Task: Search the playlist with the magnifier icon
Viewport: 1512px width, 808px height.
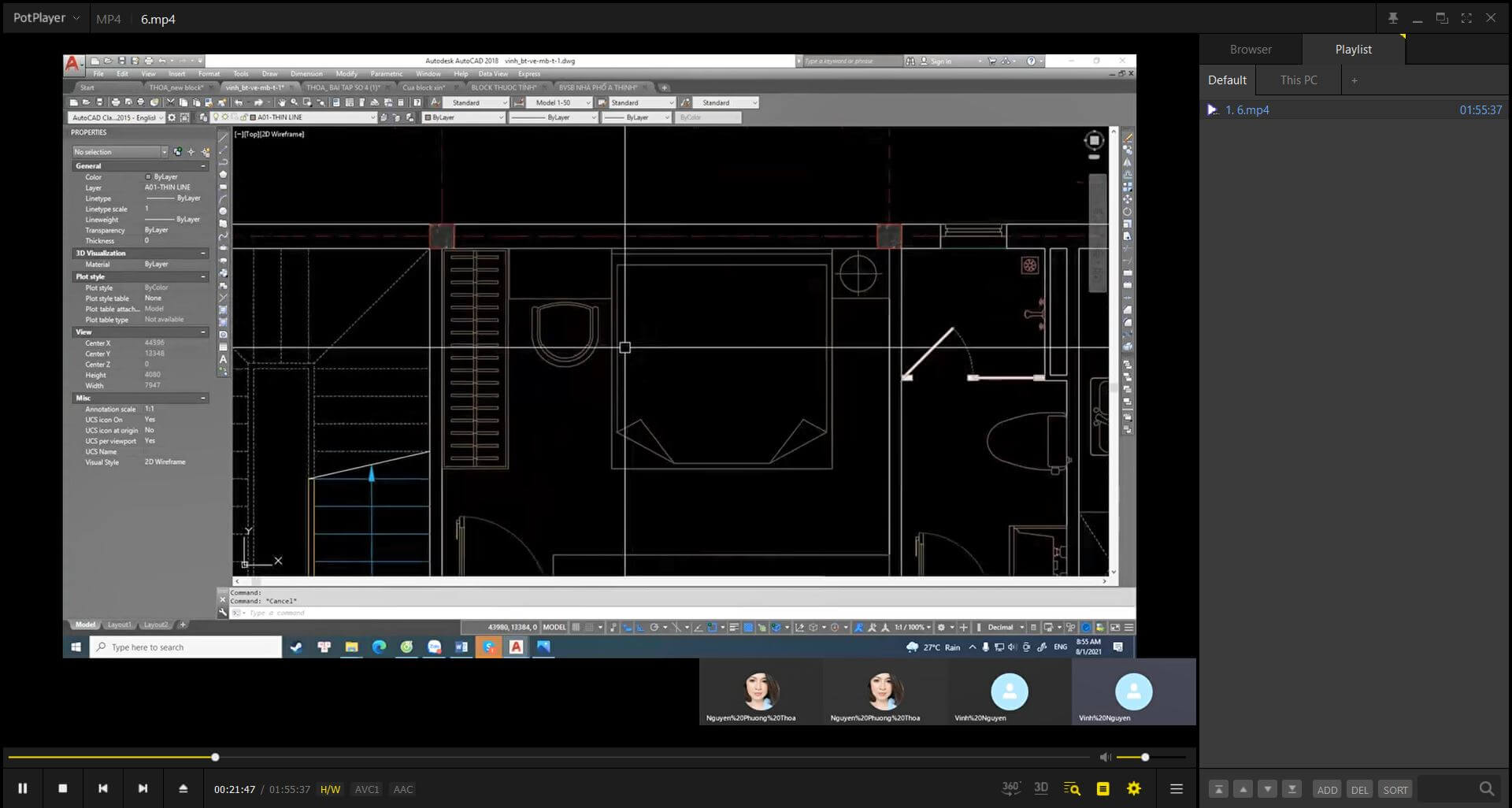Action: pos(1485,788)
